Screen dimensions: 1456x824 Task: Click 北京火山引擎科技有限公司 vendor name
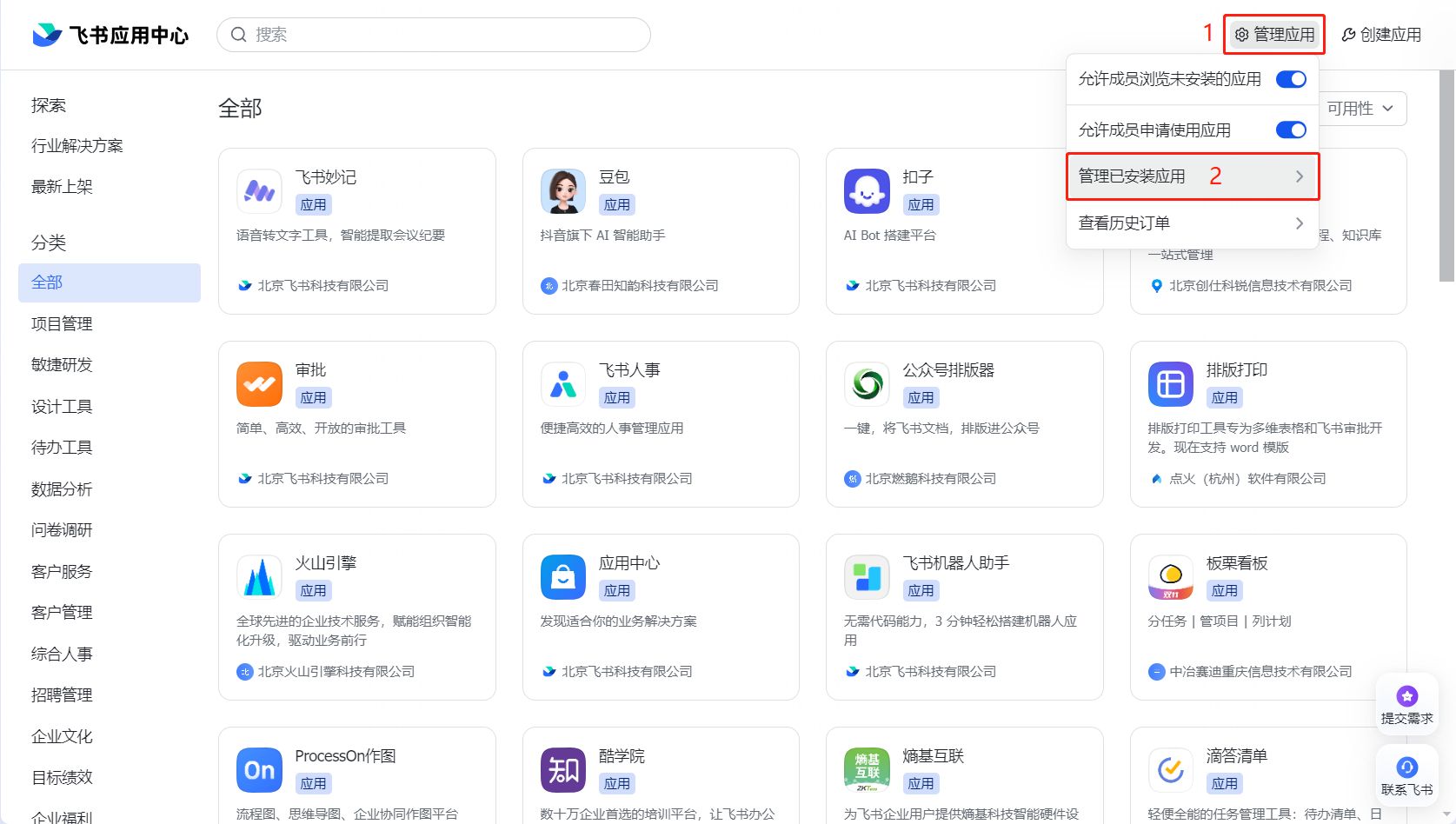tap(336, 672)
